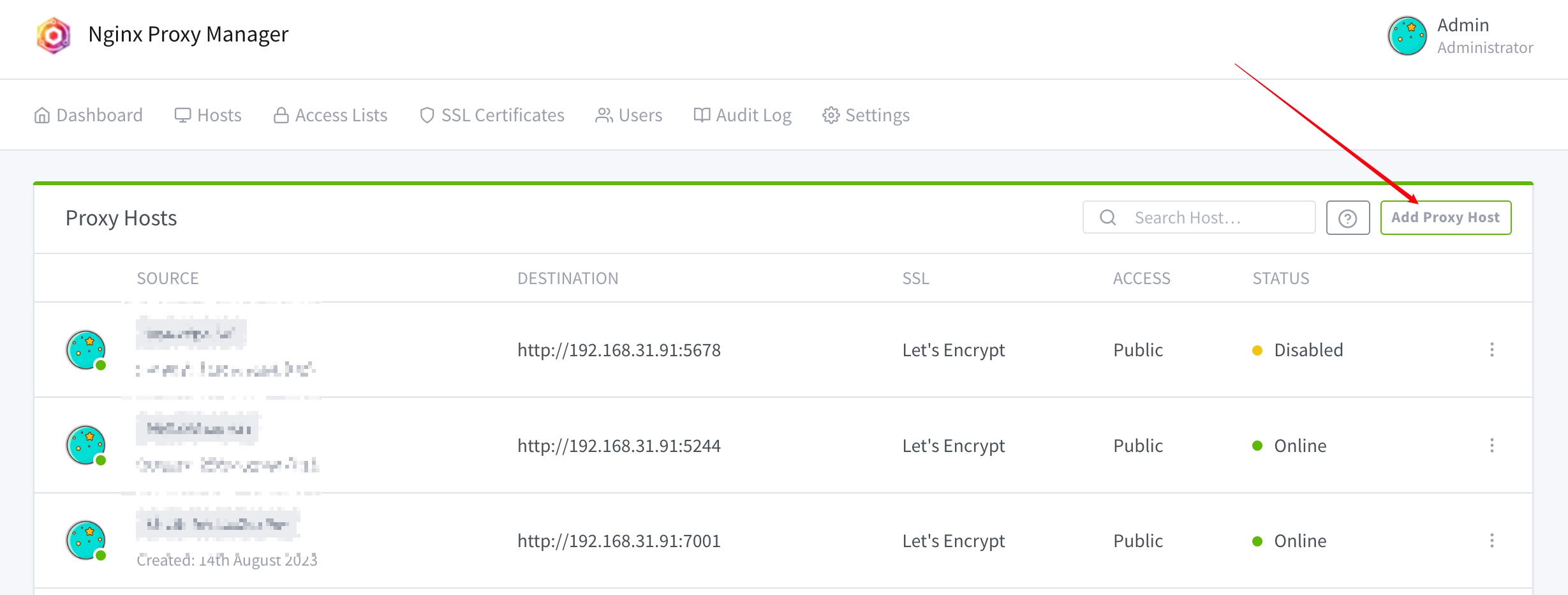Expand the Hosts navigation menu
1568x595 pixels.
tap(208, 115)
